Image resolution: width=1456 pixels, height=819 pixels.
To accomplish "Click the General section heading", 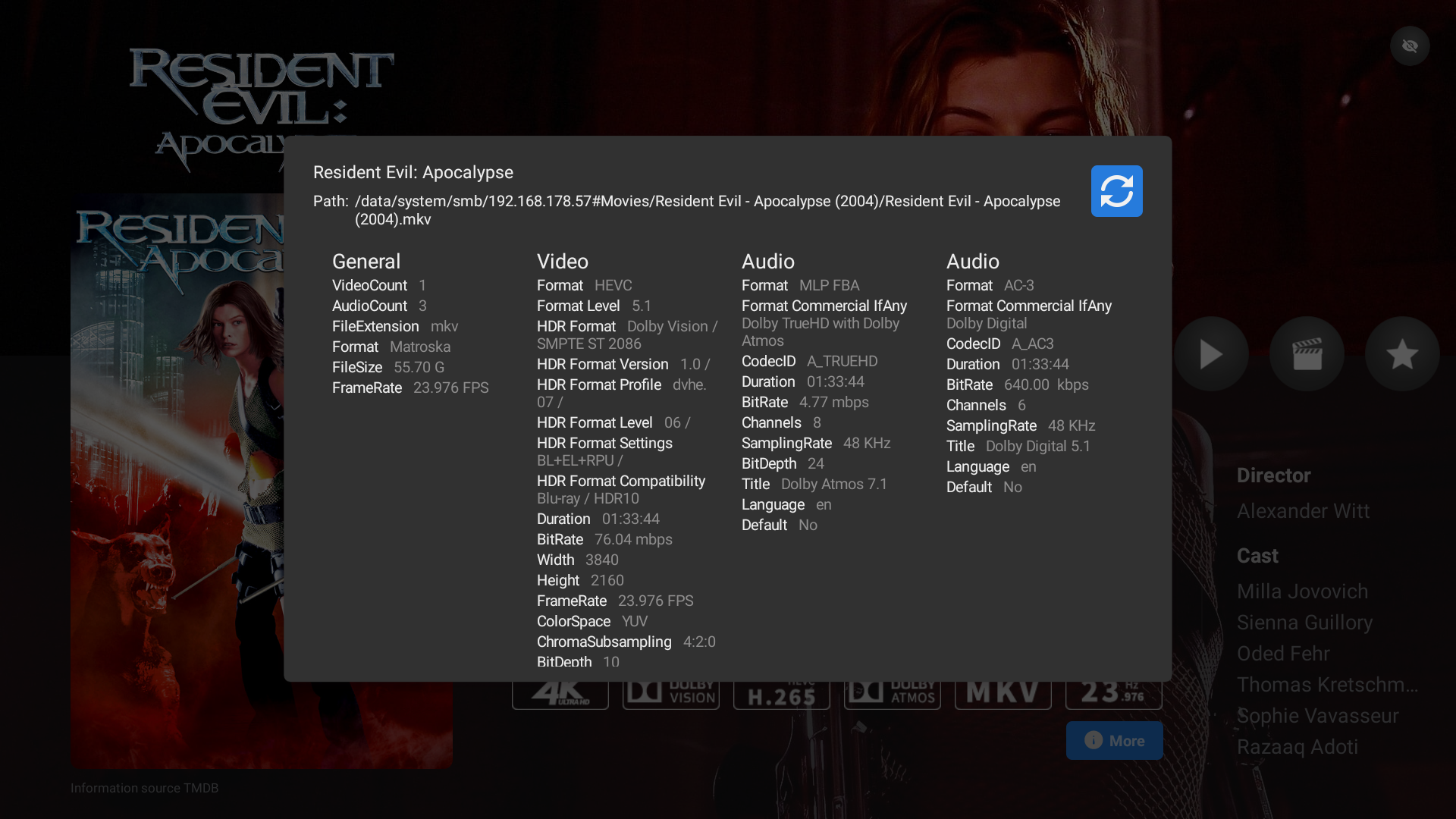I will click(x=366, y=262).
